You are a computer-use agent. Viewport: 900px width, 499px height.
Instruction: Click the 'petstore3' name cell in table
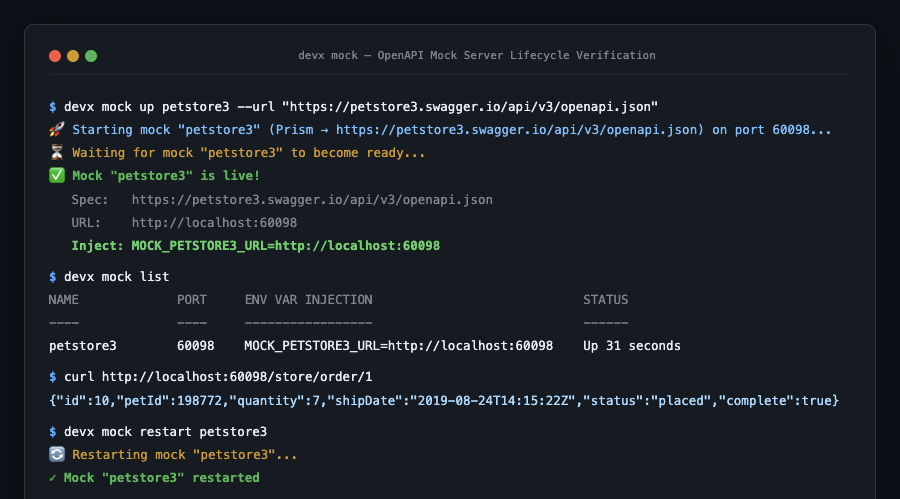click(x=83, y=346)
